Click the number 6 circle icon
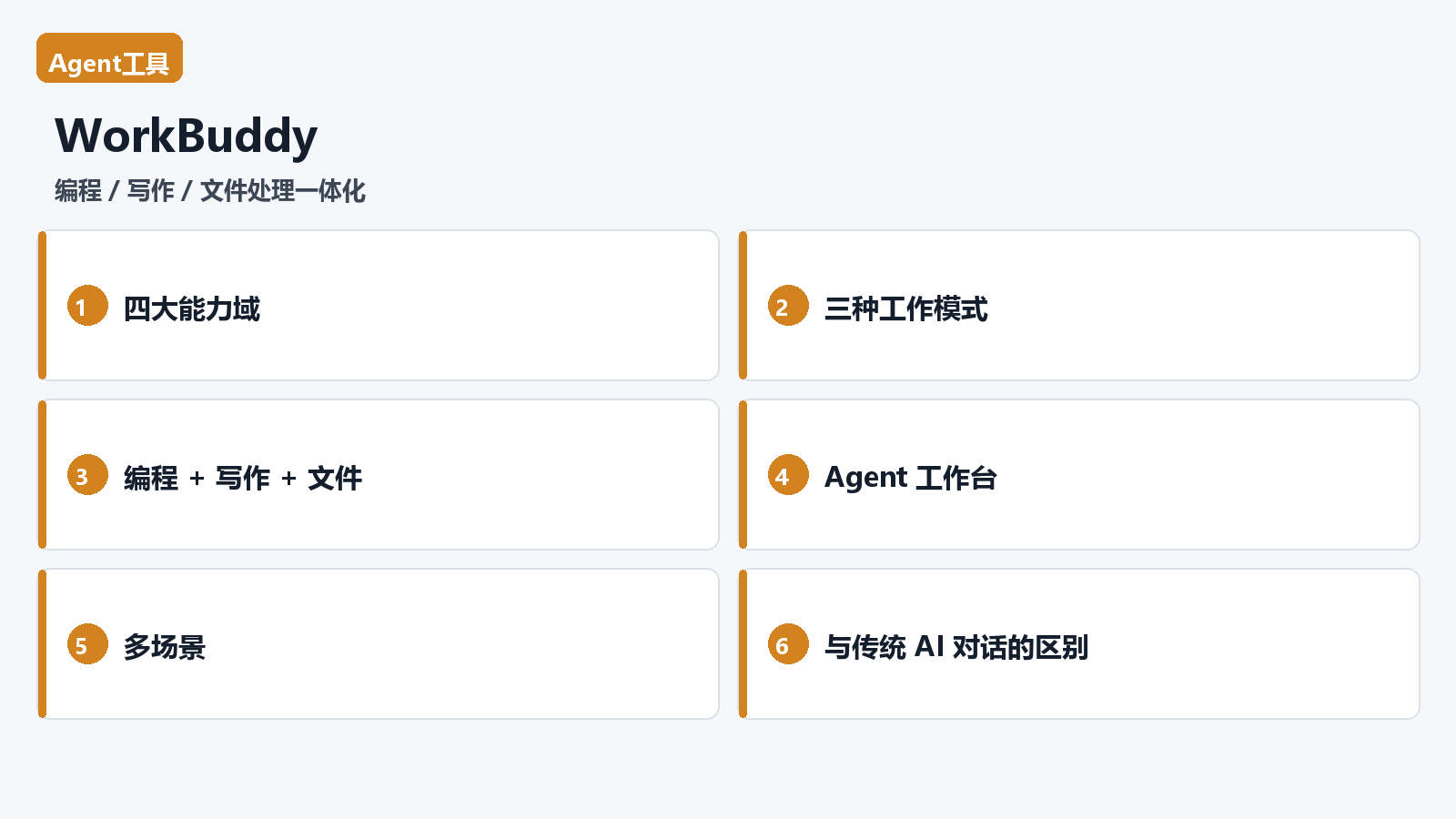Screen dimensions: 1456x819 pos(788,644)
